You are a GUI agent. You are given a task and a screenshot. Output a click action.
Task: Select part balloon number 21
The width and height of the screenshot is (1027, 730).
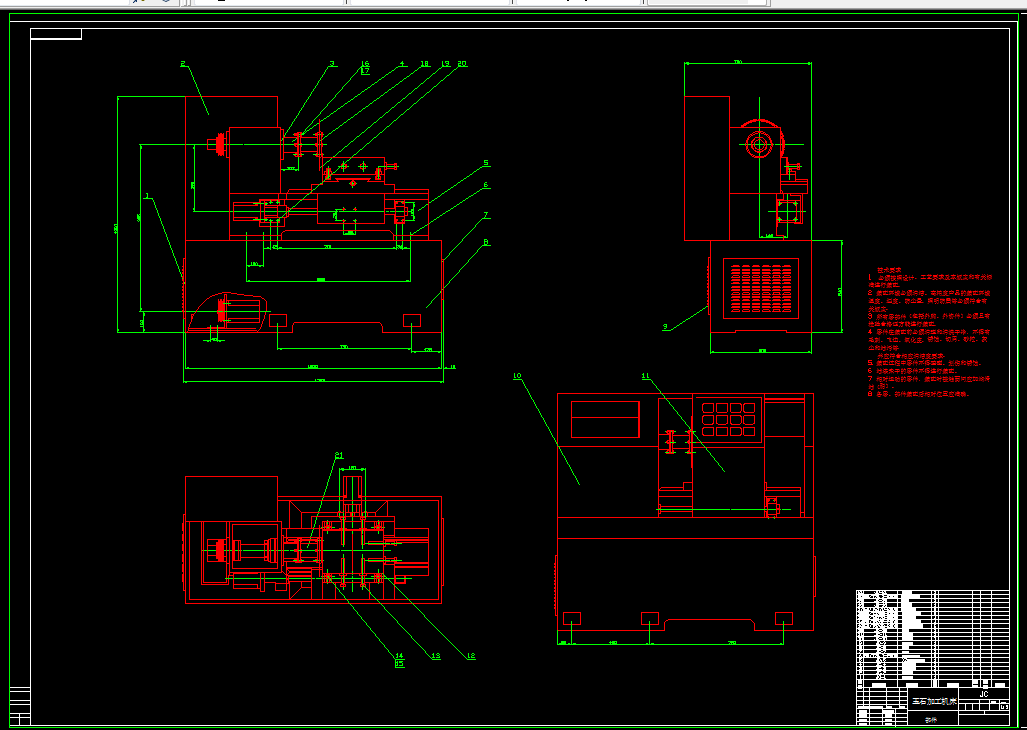coord(339,455)
